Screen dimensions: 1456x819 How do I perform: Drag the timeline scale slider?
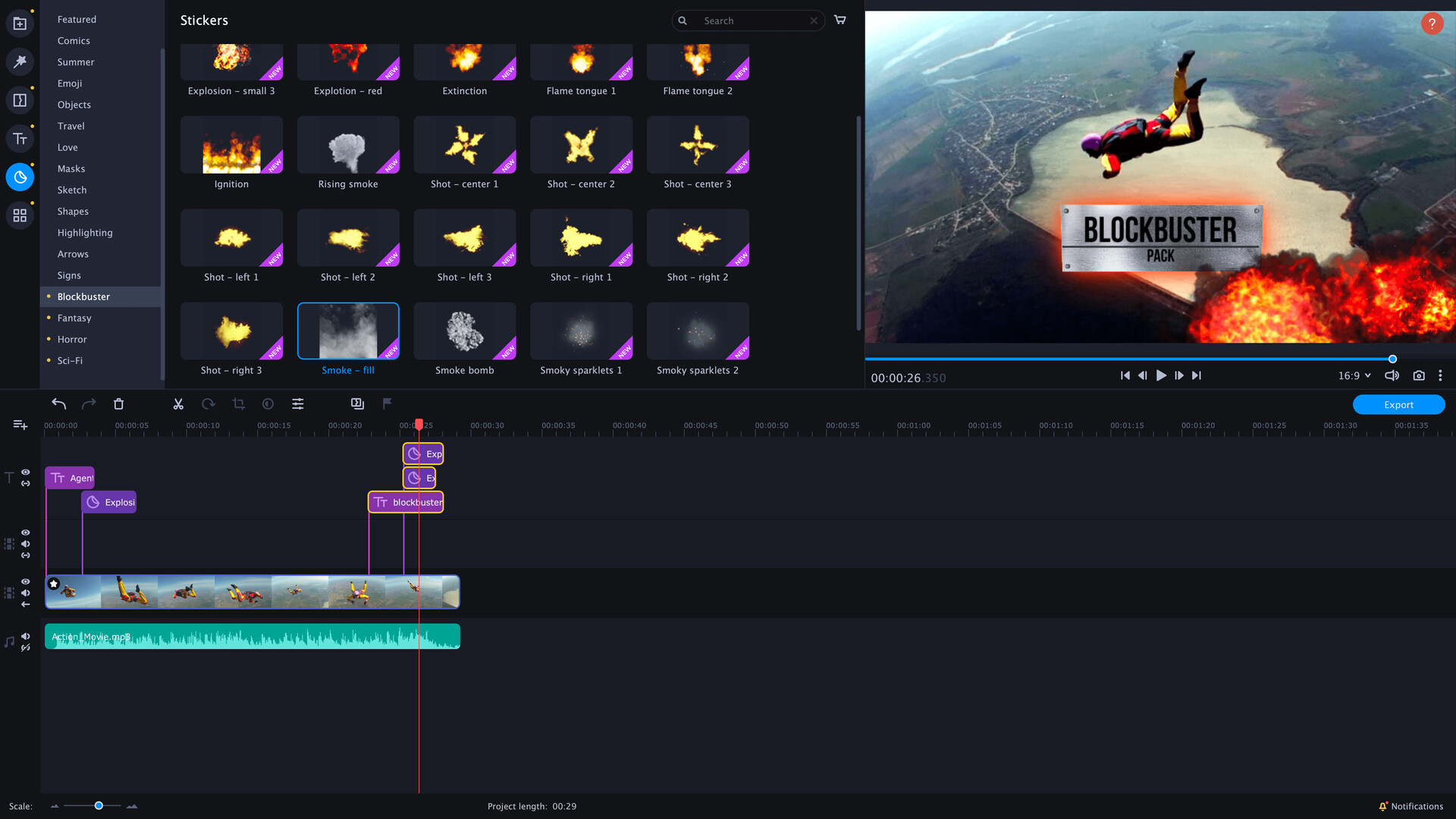[97, 806]
